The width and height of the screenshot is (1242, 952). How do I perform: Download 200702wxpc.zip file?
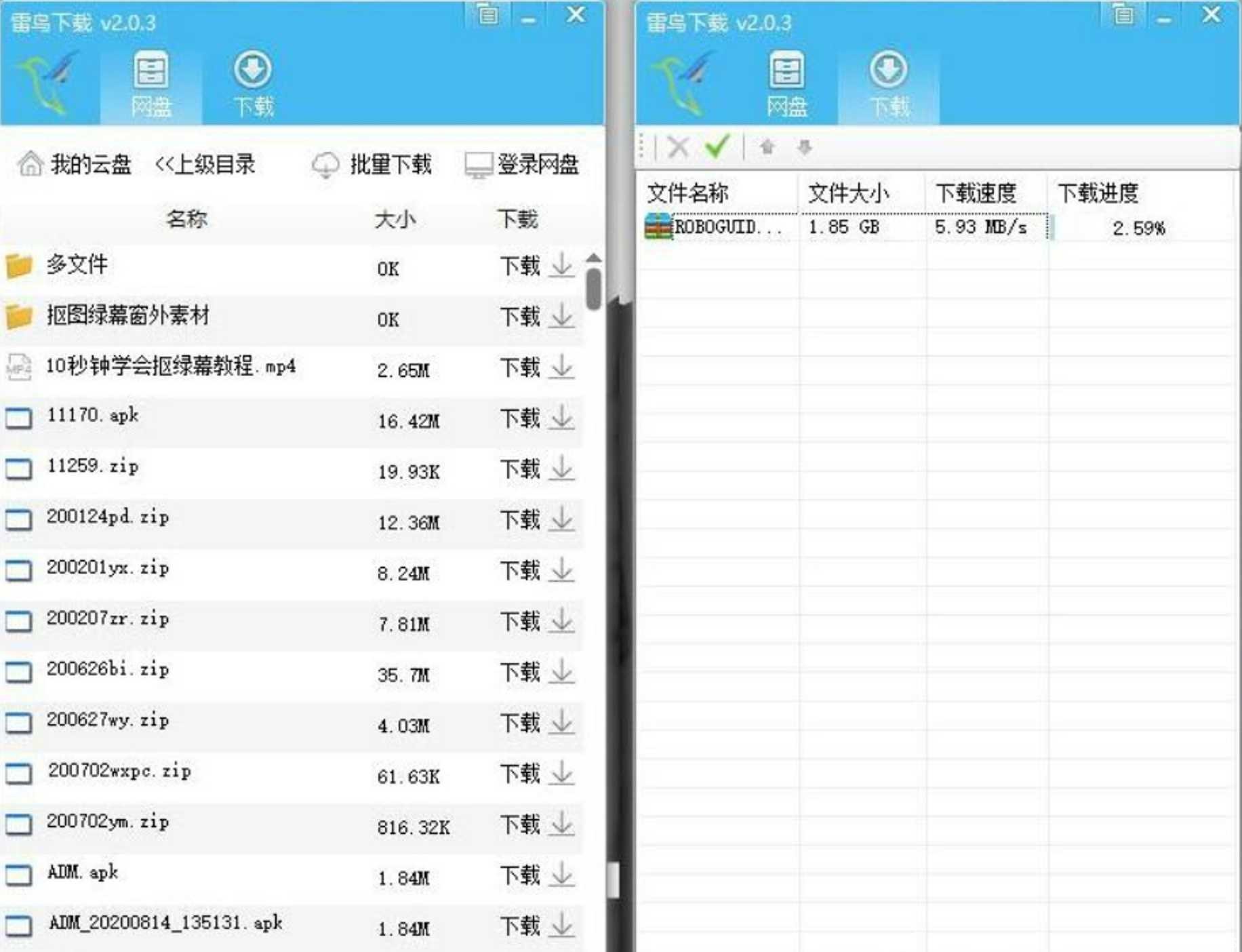[x=537, y=773]
